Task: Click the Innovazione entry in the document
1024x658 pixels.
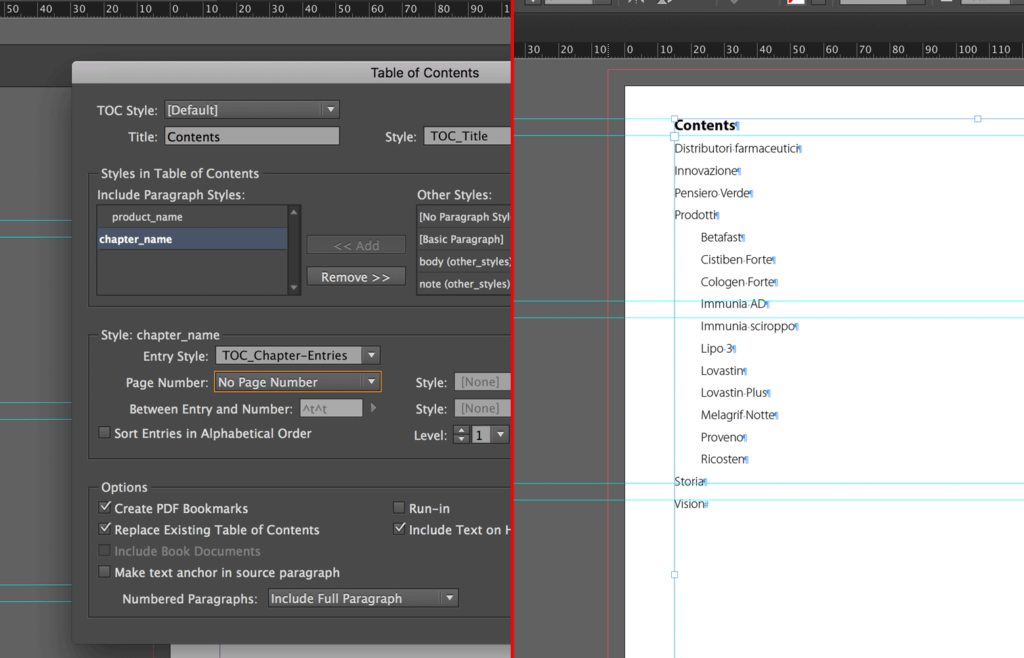Action: 706,171
